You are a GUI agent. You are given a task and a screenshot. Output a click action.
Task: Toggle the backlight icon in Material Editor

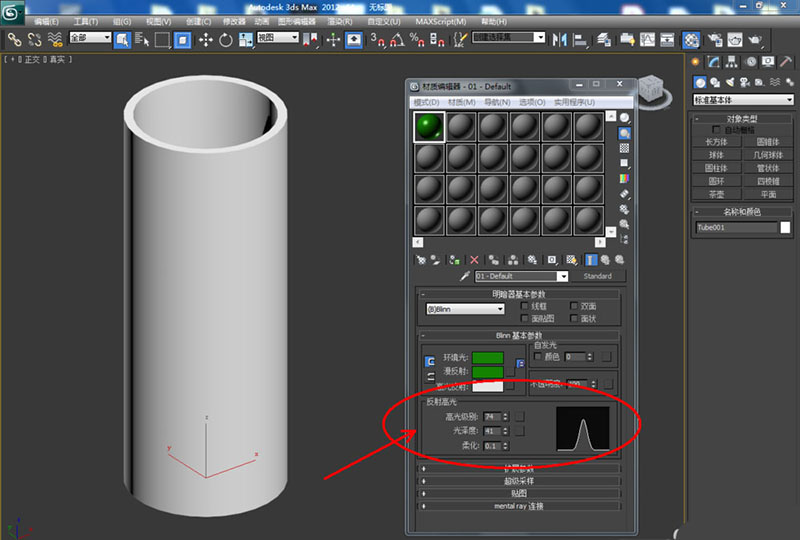(x=625, y=133)
